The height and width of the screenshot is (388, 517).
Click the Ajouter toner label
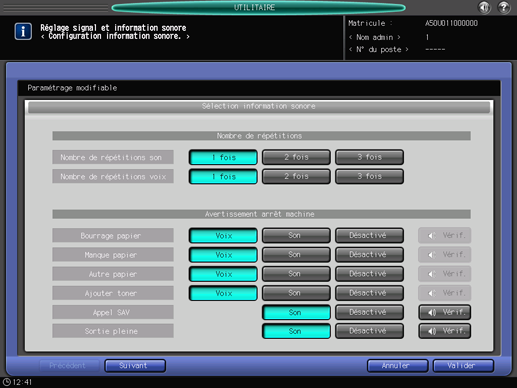[x=113, y=293]
